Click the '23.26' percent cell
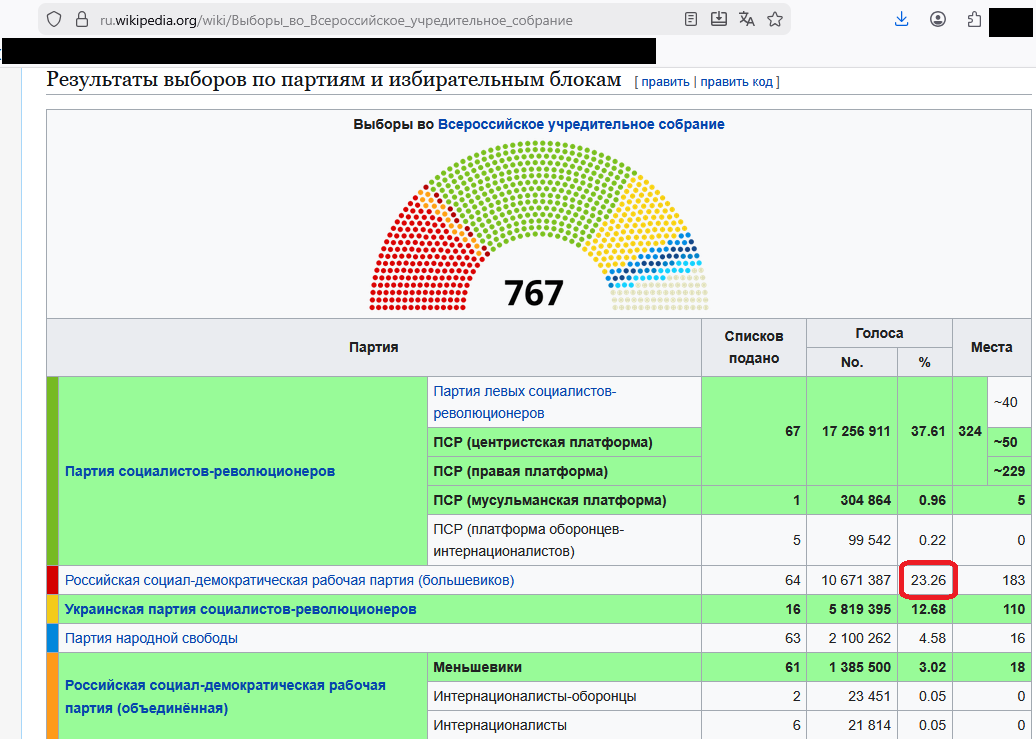Viewport: 1036px width, 739px height. [925, 580]
